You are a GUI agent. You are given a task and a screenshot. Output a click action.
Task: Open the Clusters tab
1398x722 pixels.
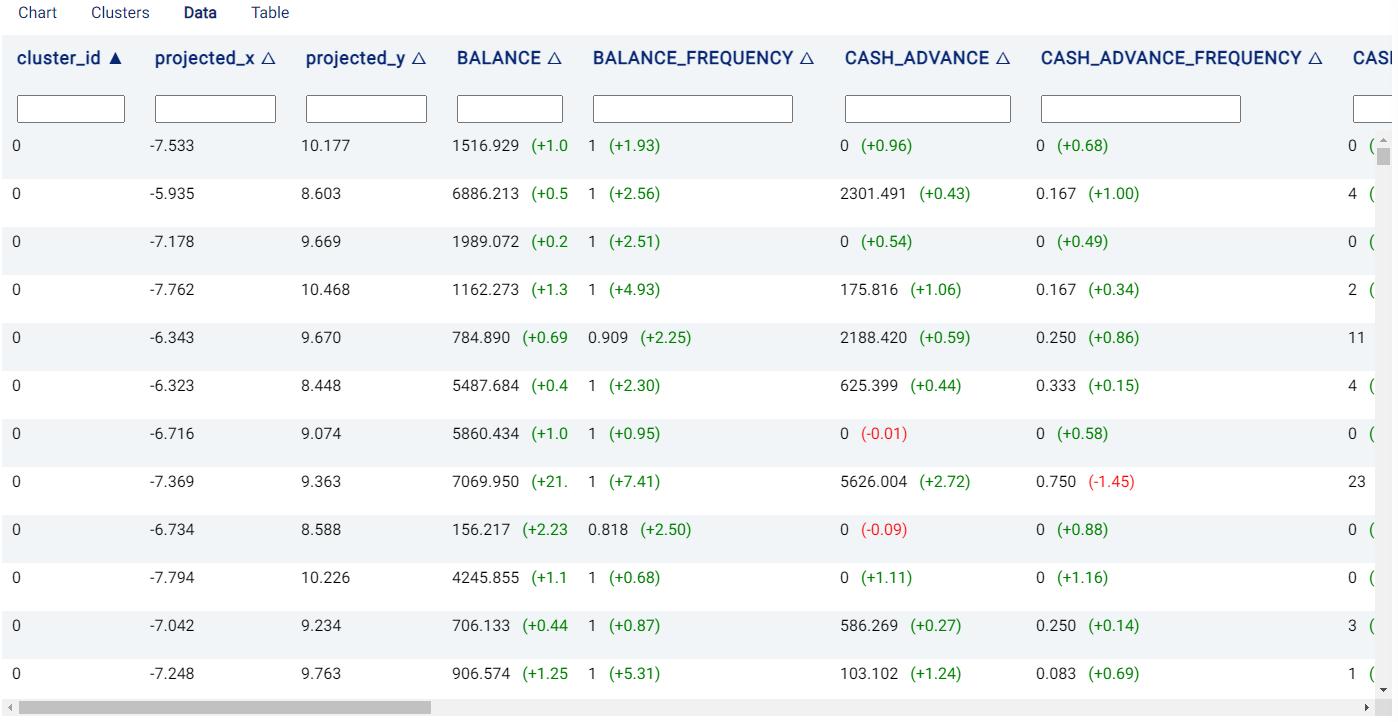(x=120, y=13)
